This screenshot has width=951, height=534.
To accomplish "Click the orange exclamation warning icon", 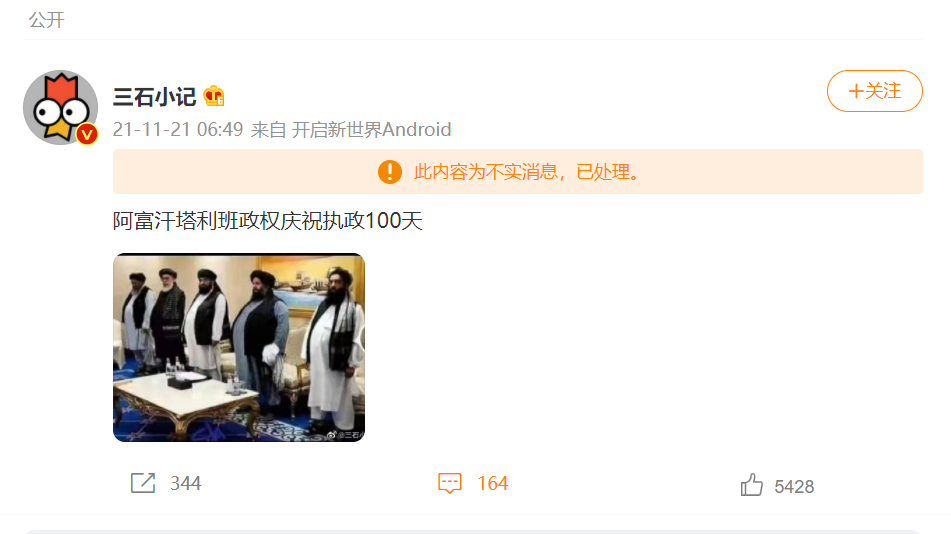I will [389, 172].
